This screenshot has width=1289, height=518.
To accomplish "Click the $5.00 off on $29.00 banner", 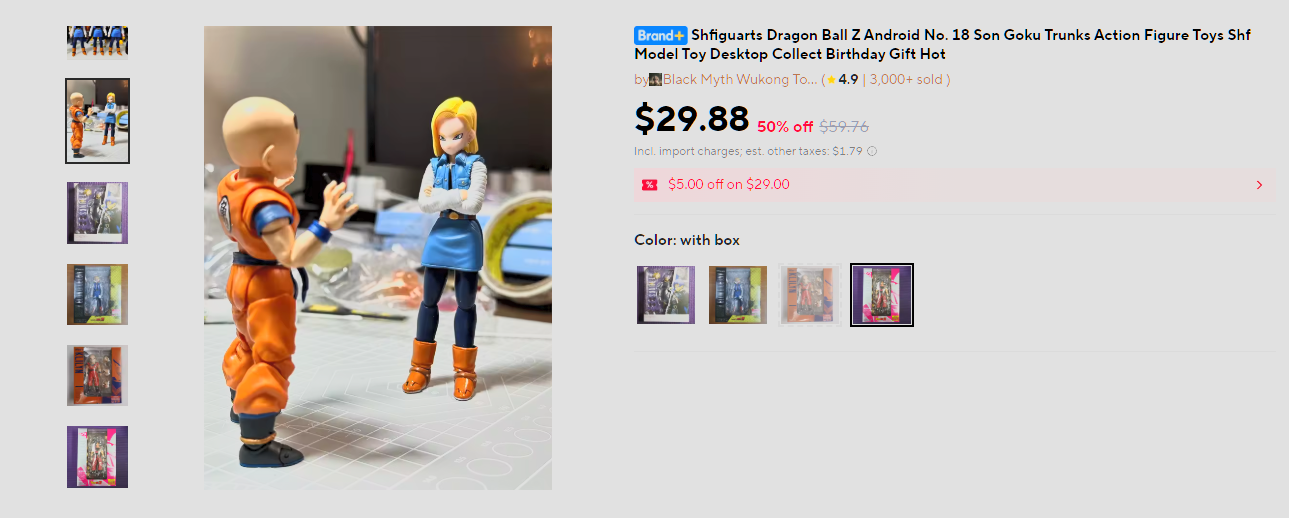I will coord(954,185).
